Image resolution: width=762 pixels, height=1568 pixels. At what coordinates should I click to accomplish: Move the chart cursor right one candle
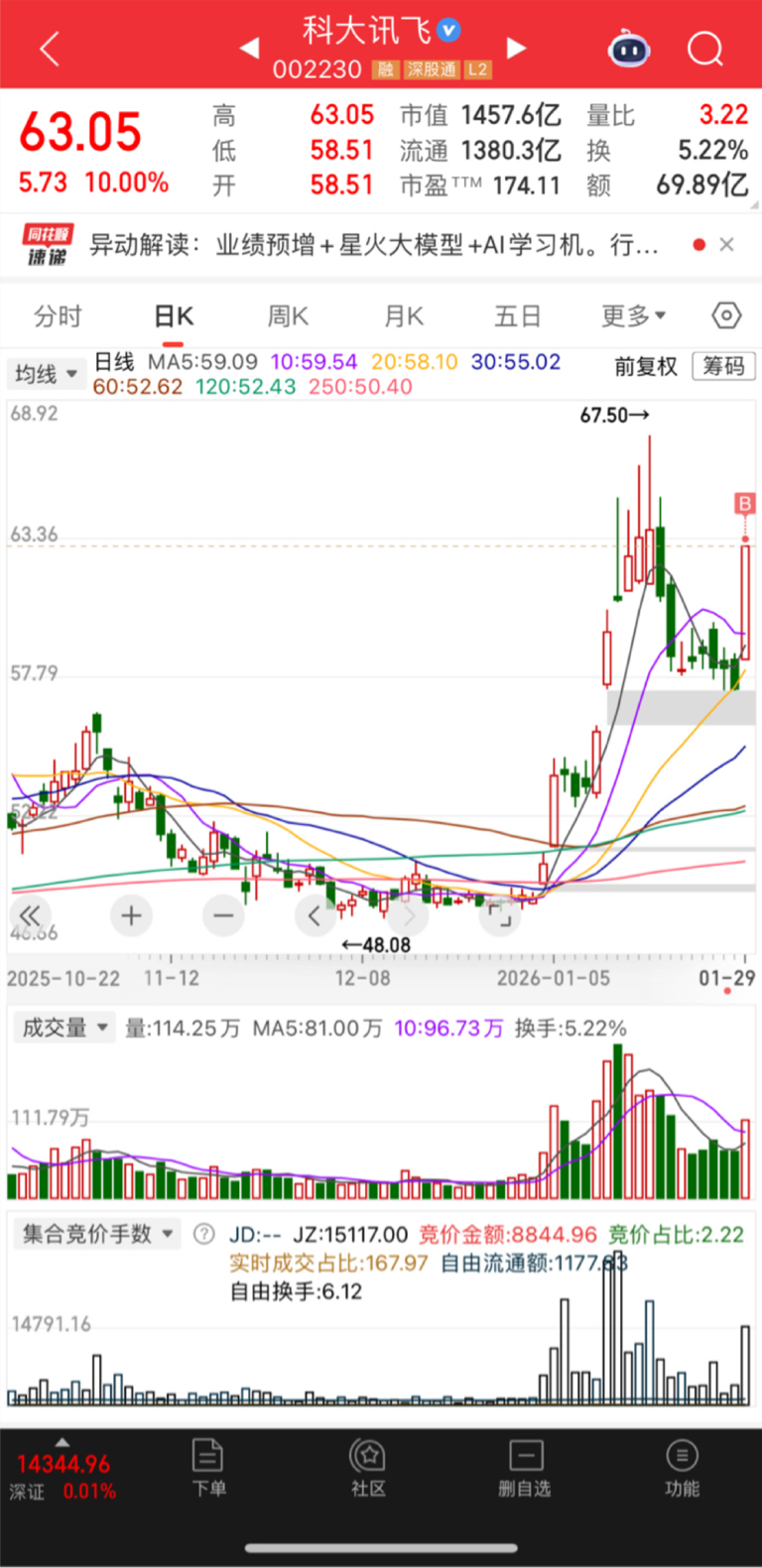tap(408, 915)
